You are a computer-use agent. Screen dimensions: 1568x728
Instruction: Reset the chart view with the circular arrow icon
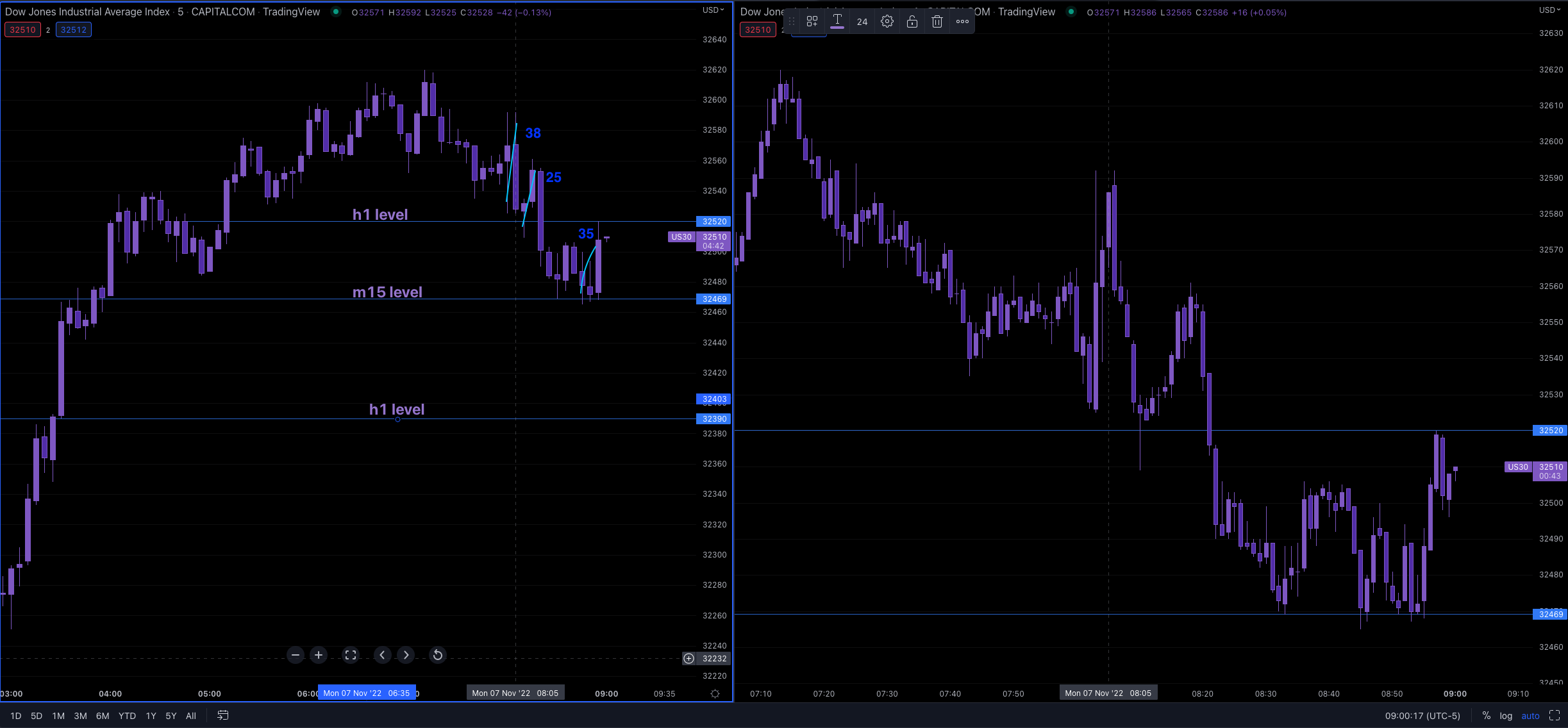(x=437, y=655)
